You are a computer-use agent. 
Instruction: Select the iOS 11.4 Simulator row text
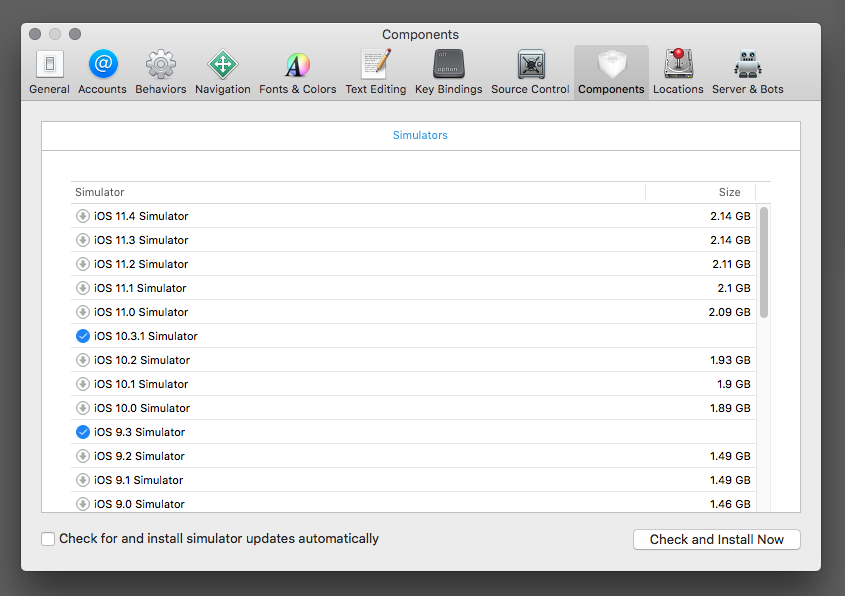click(x=141, y=216)
